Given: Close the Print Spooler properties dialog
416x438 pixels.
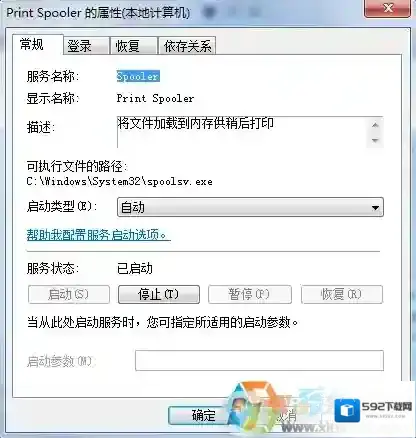Looking at the screenshot, I should pyautogui.click(x=387, y=9).
